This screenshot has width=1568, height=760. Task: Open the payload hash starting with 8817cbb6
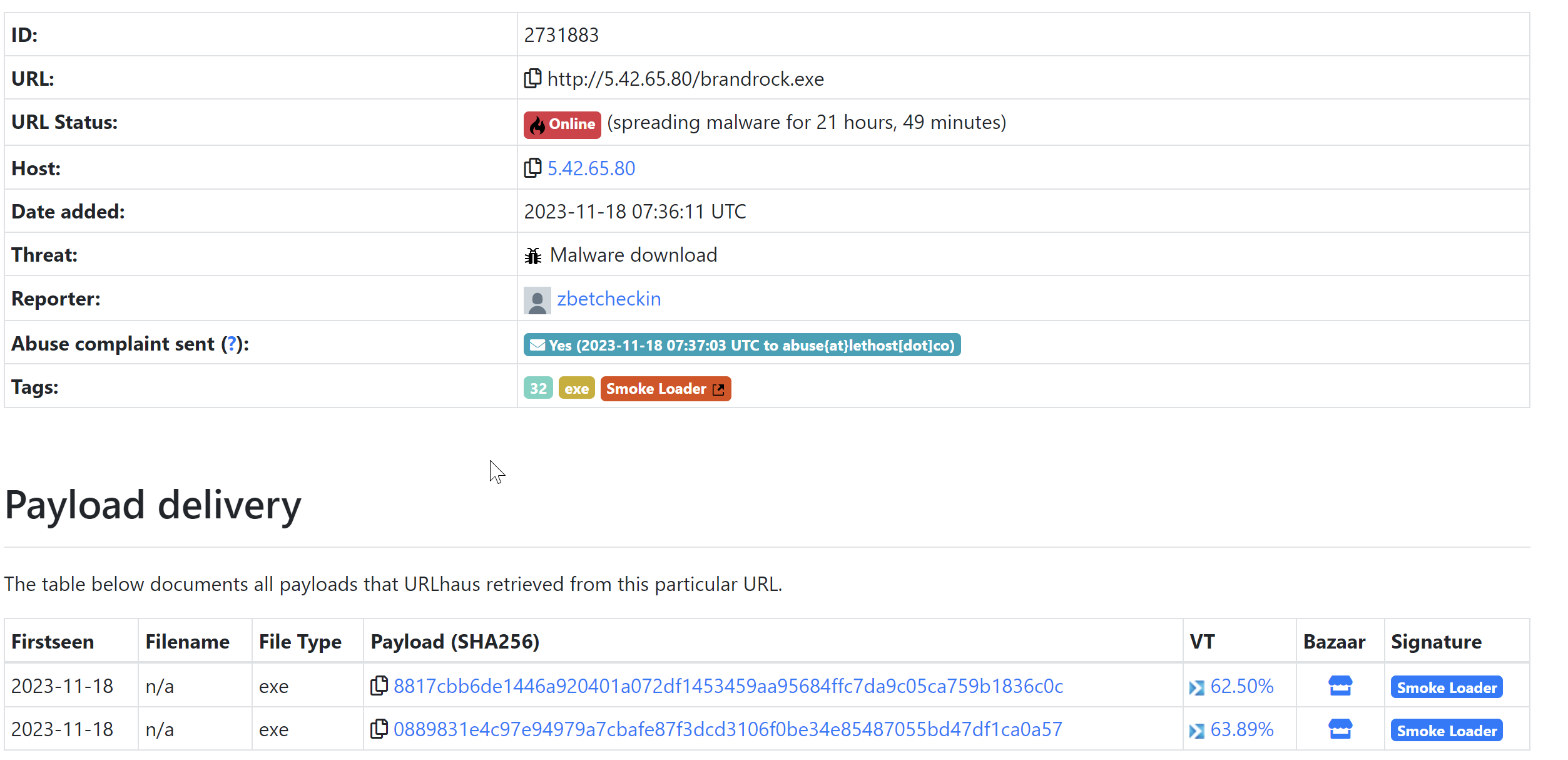point(728,686)
